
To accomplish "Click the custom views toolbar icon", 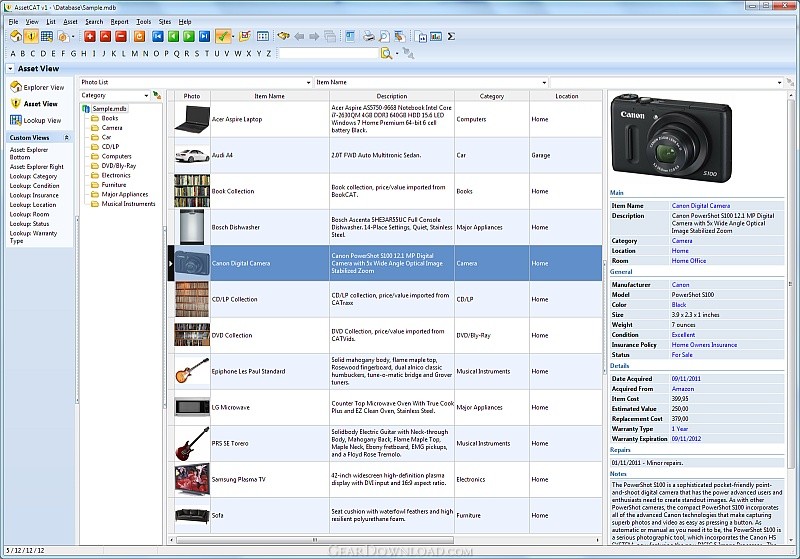I will pyautogui.click(x=63, y=36).
